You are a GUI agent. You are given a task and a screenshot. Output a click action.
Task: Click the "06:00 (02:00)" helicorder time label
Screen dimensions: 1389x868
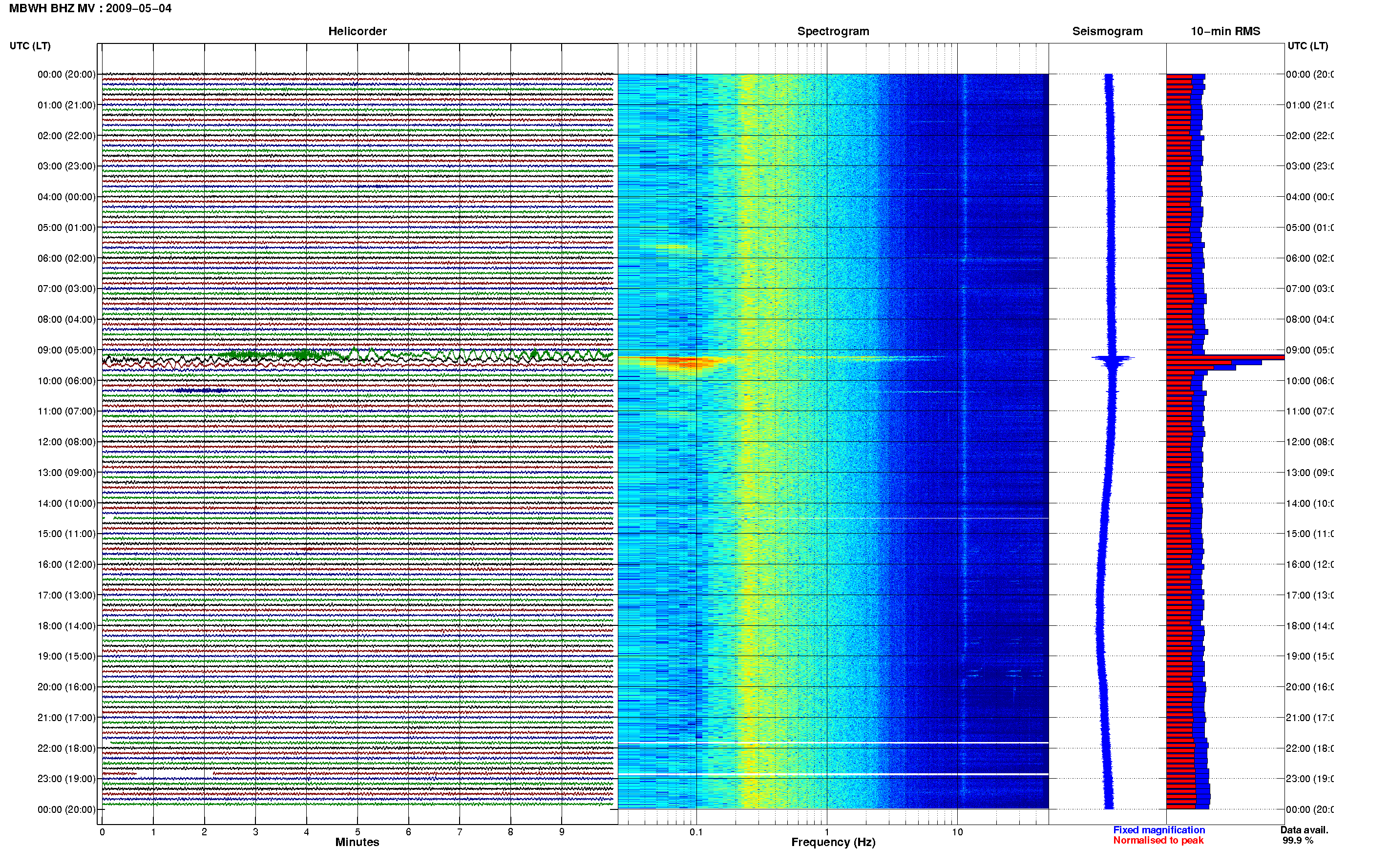[66, 258]
